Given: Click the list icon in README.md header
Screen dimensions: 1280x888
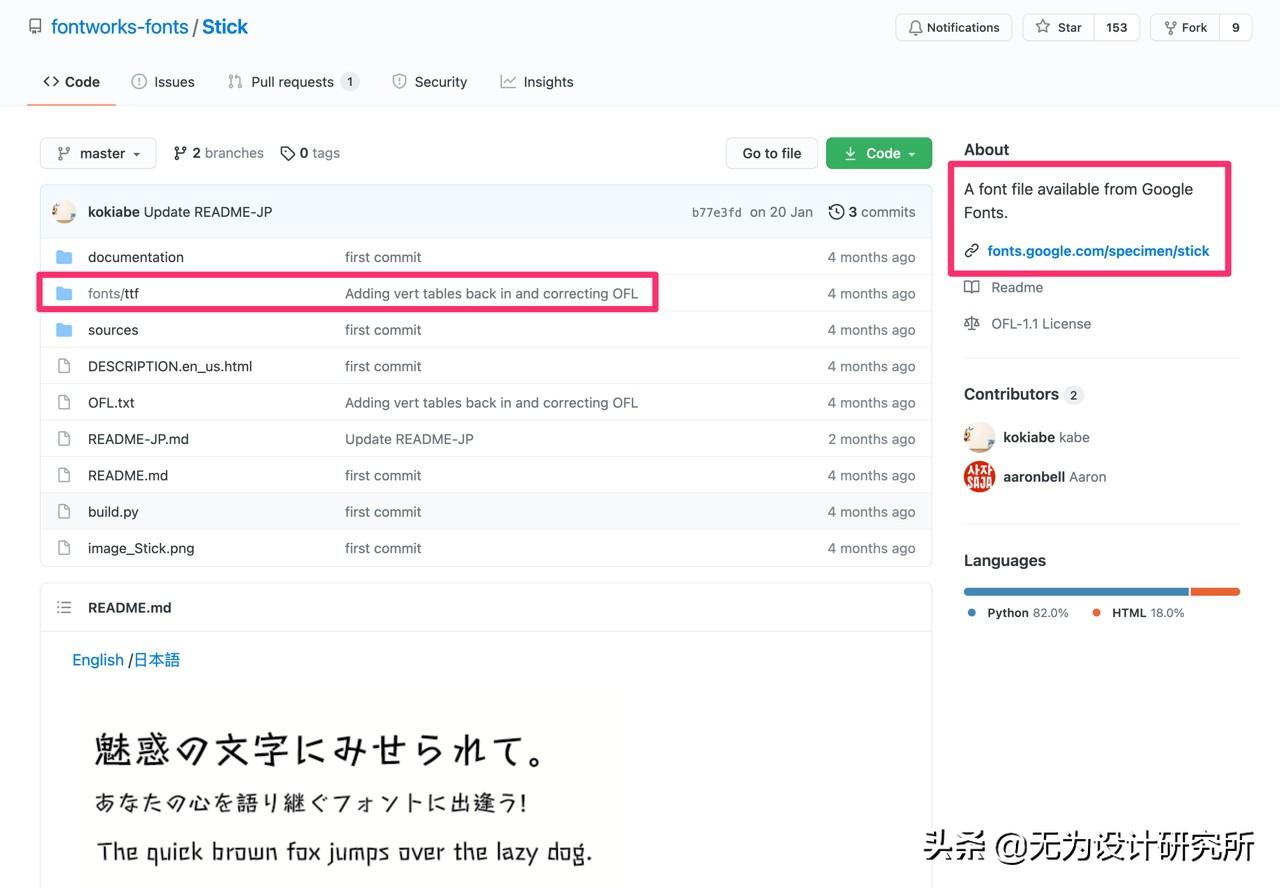Looking at the screenshot, I should 65,607.
